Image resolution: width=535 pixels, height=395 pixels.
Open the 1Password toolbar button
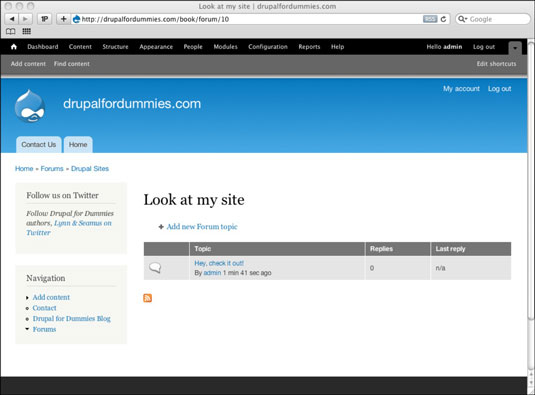click(x=44, y=19)
